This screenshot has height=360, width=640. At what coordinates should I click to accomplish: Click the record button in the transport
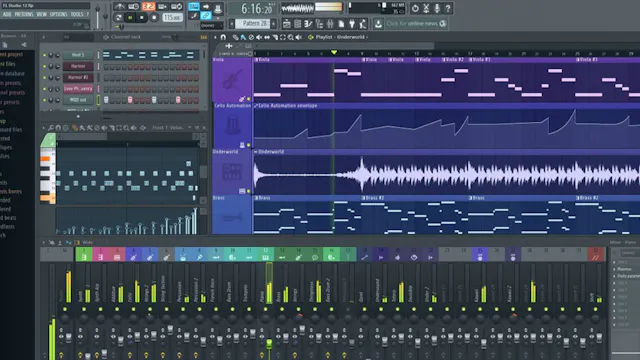tap(154, 18)
